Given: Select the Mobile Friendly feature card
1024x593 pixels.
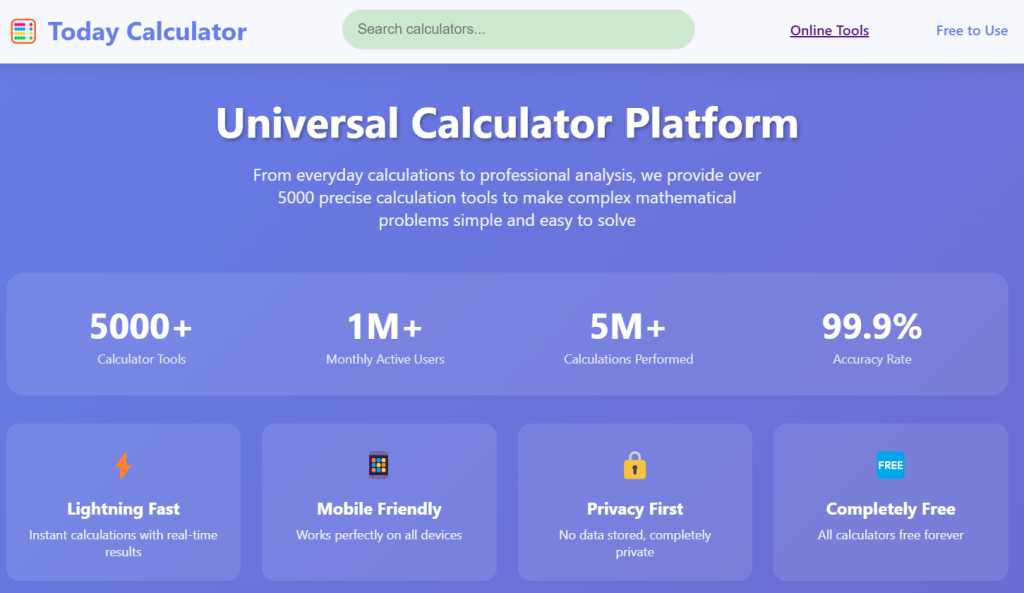Looking at the screenshot, I should pos(379,502).
